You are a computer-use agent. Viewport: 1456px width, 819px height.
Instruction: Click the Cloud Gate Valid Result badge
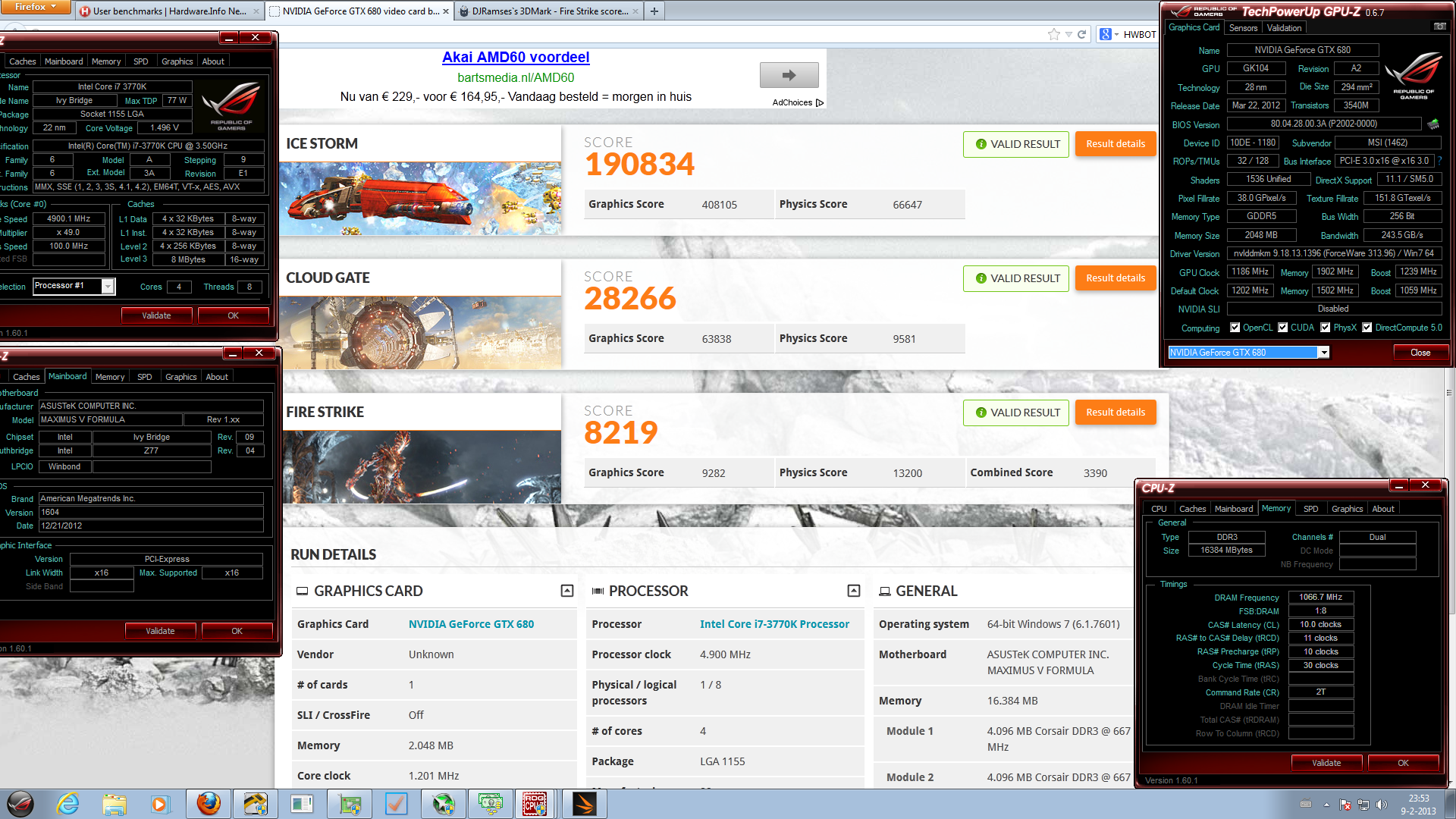pyautogui.click(x=1016, y=278)
